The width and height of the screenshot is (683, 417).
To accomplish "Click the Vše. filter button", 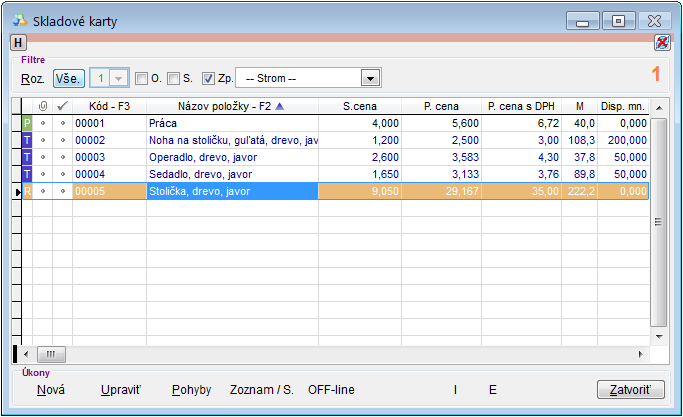I will [69, 79].
